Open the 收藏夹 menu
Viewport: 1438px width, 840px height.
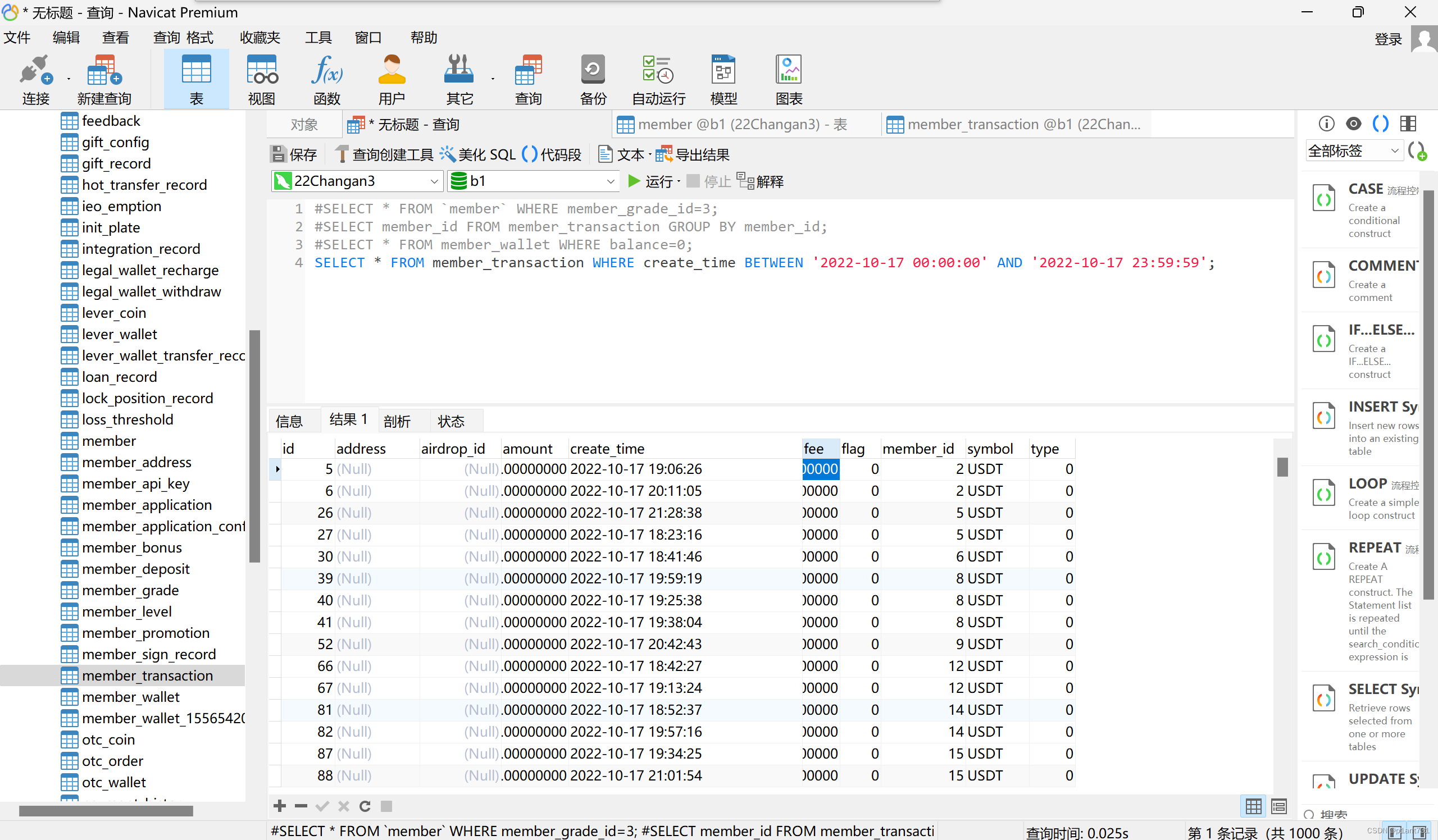click(260, 38)
